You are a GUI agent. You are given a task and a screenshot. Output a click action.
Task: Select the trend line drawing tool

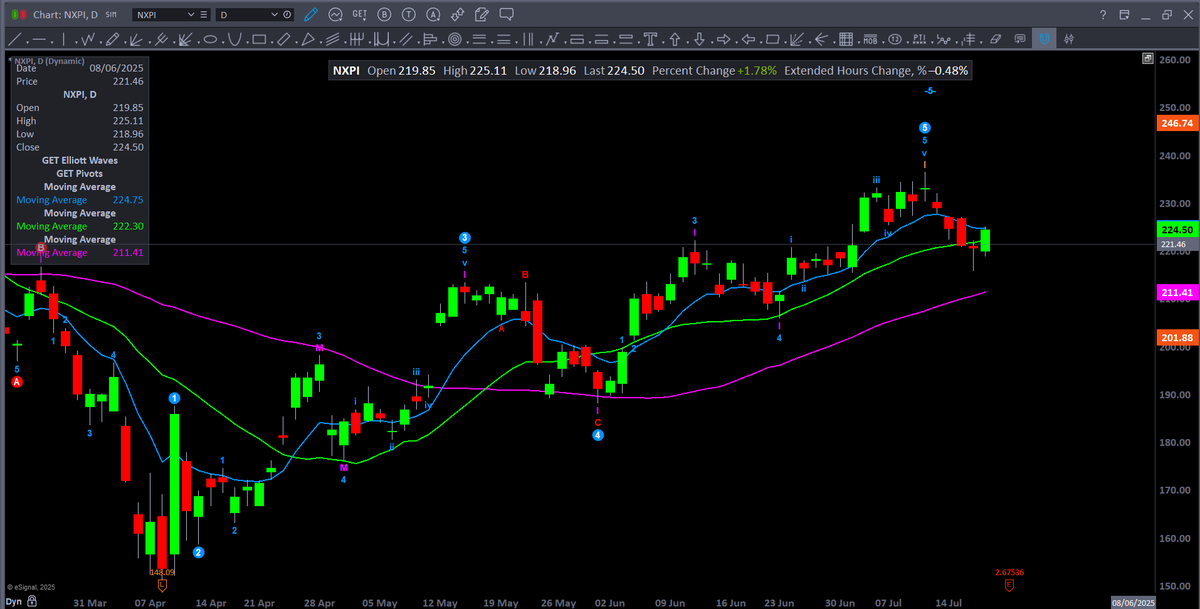coord(16,39)
